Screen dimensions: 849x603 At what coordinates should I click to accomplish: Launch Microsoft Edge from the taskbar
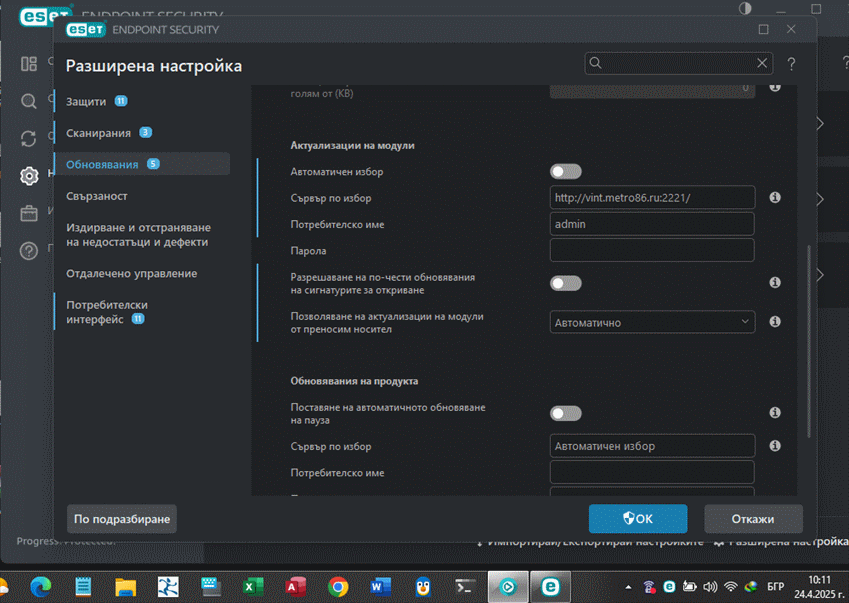tap(41, 587)
